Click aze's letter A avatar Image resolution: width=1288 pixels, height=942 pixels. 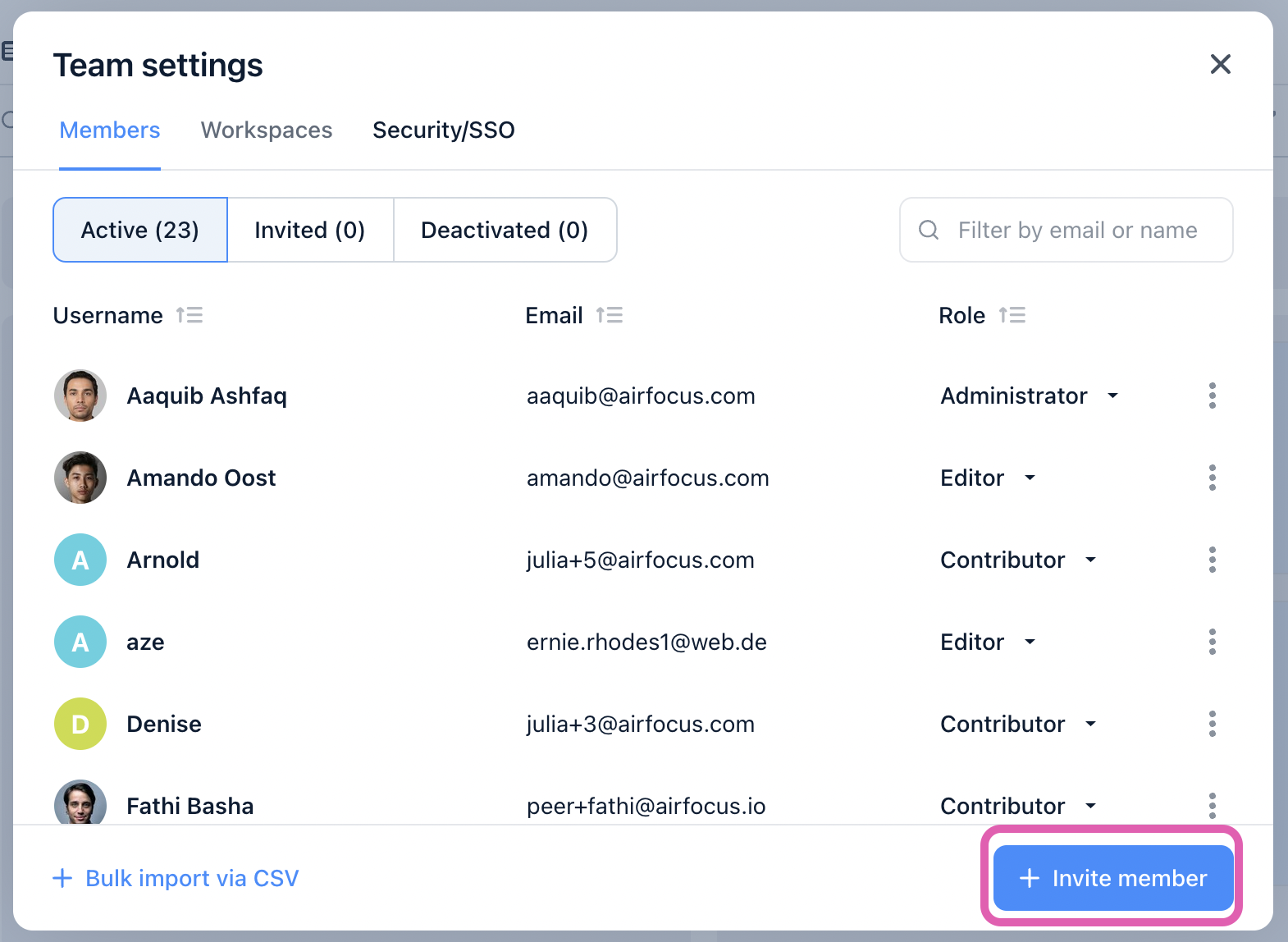[80, 642]
